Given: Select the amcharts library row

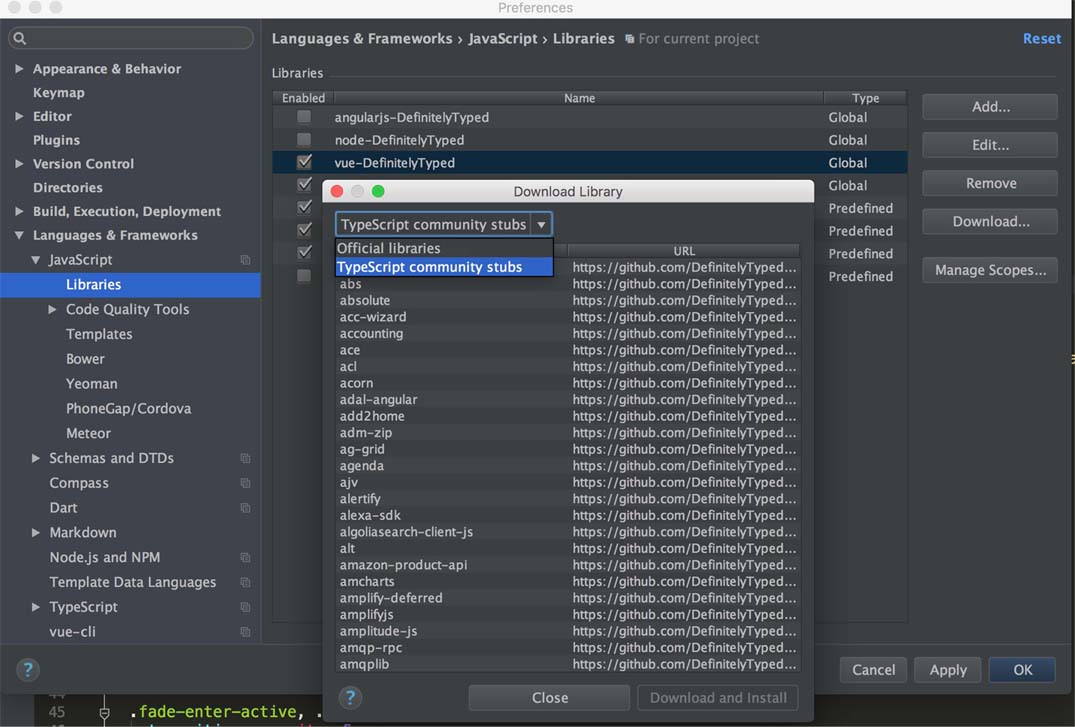Looking at the screenshot, I should point(567,581).
